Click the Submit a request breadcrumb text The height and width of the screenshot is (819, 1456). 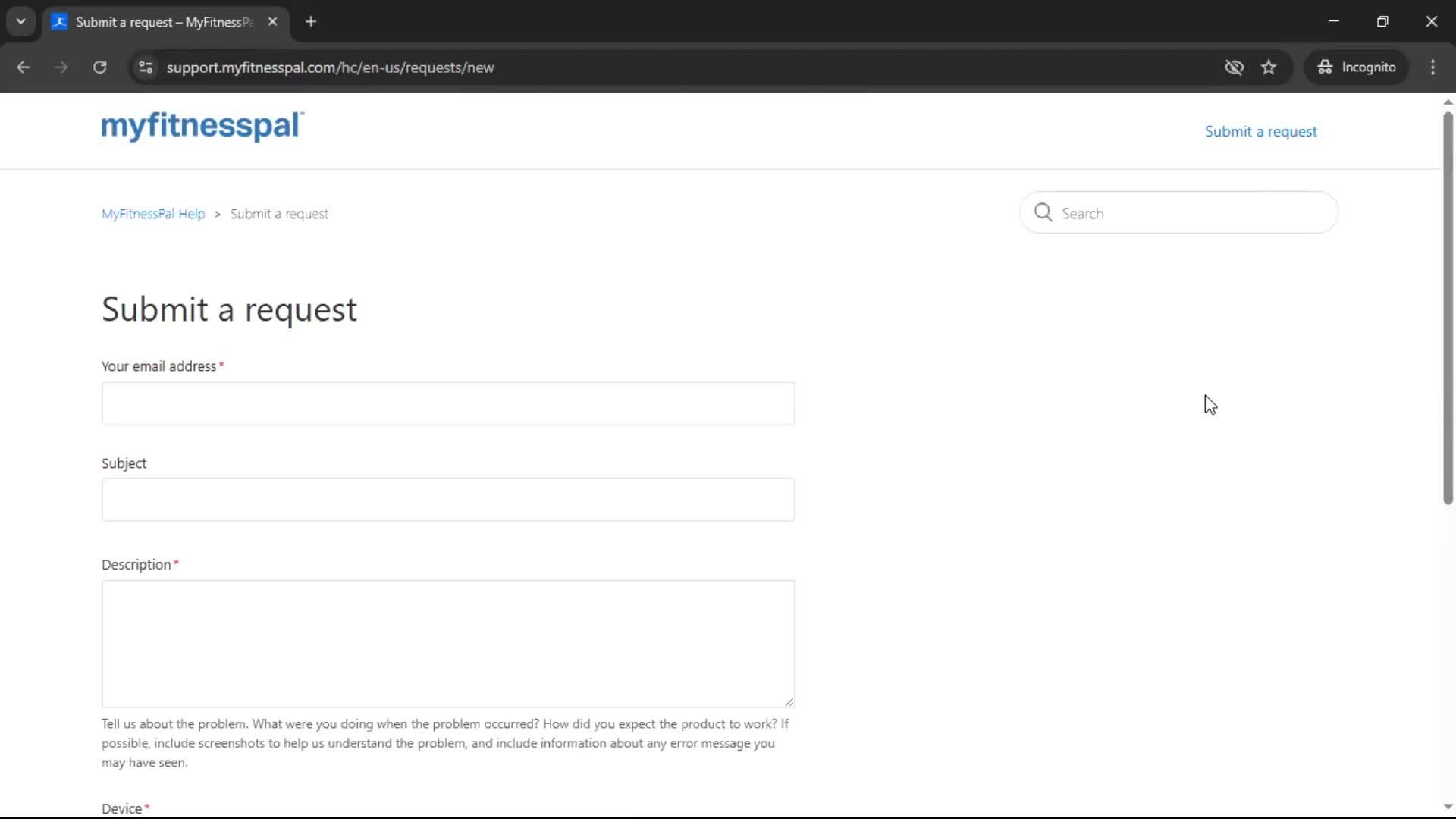click(x=279, y=214)
